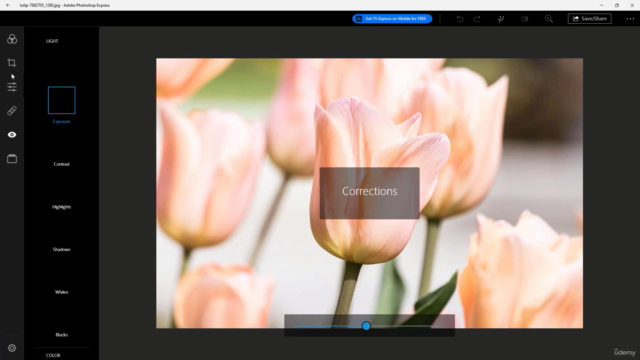The width and height of the screenshot is (640, 360).
Task: Go back using title bar arrow
Action: point(8,5)
